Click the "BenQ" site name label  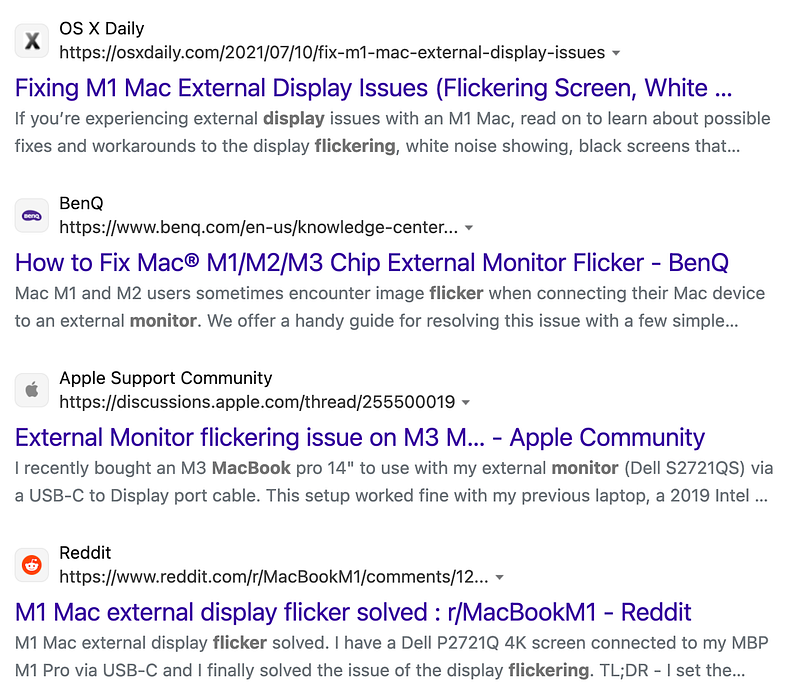[81, 203]
